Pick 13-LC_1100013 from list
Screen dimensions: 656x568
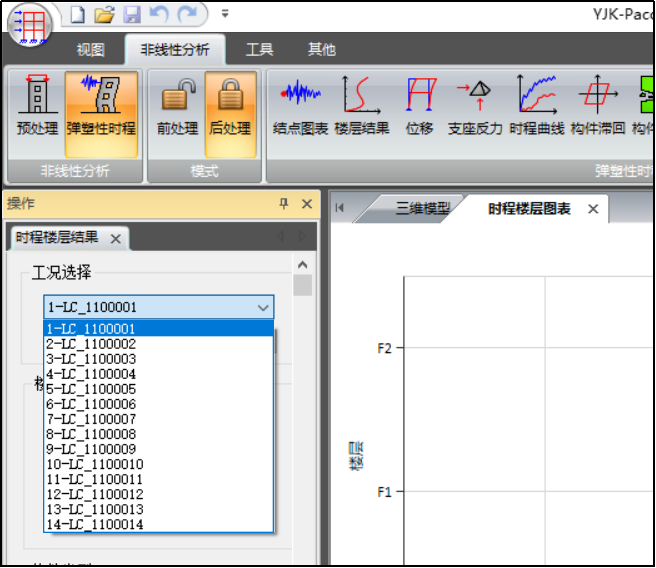[x=159, y=509]
